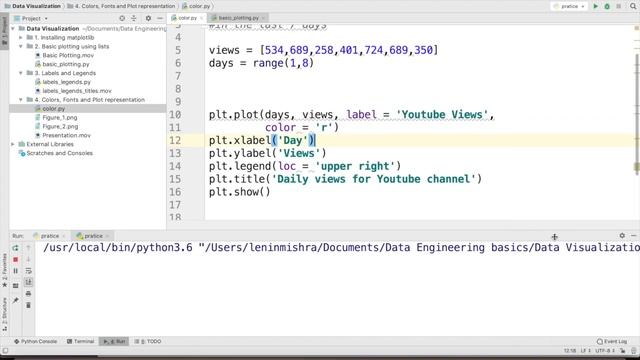Click line number 10 in editor gutter

[175, 115]
